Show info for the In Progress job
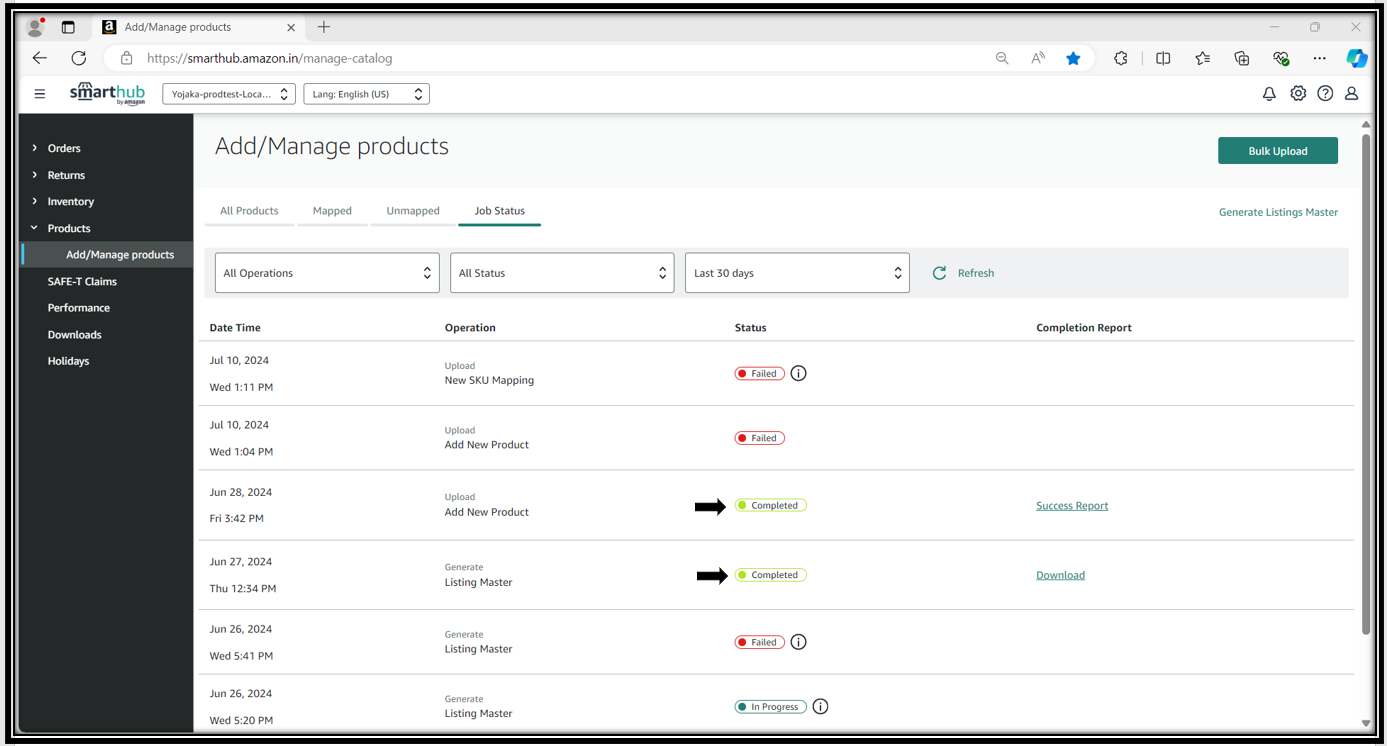Screen dimensions: 1387x746 (x=820, y=706)
